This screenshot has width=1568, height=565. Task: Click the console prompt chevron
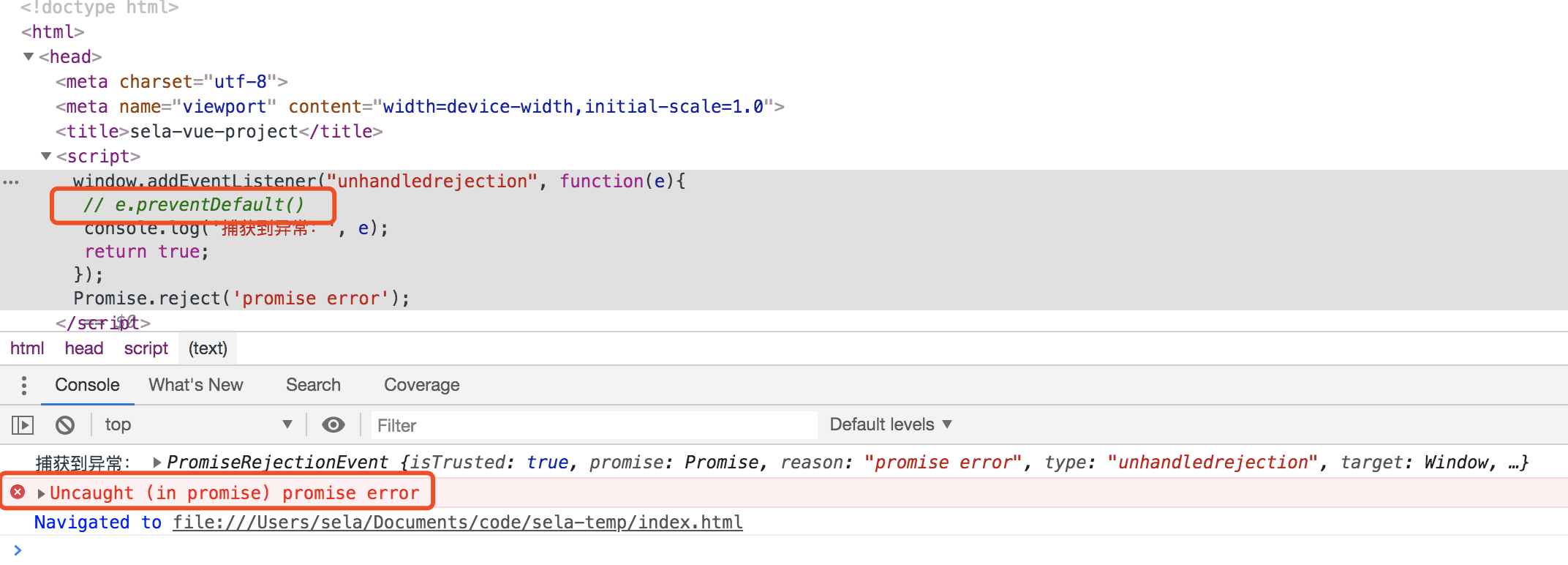(18, 550)
